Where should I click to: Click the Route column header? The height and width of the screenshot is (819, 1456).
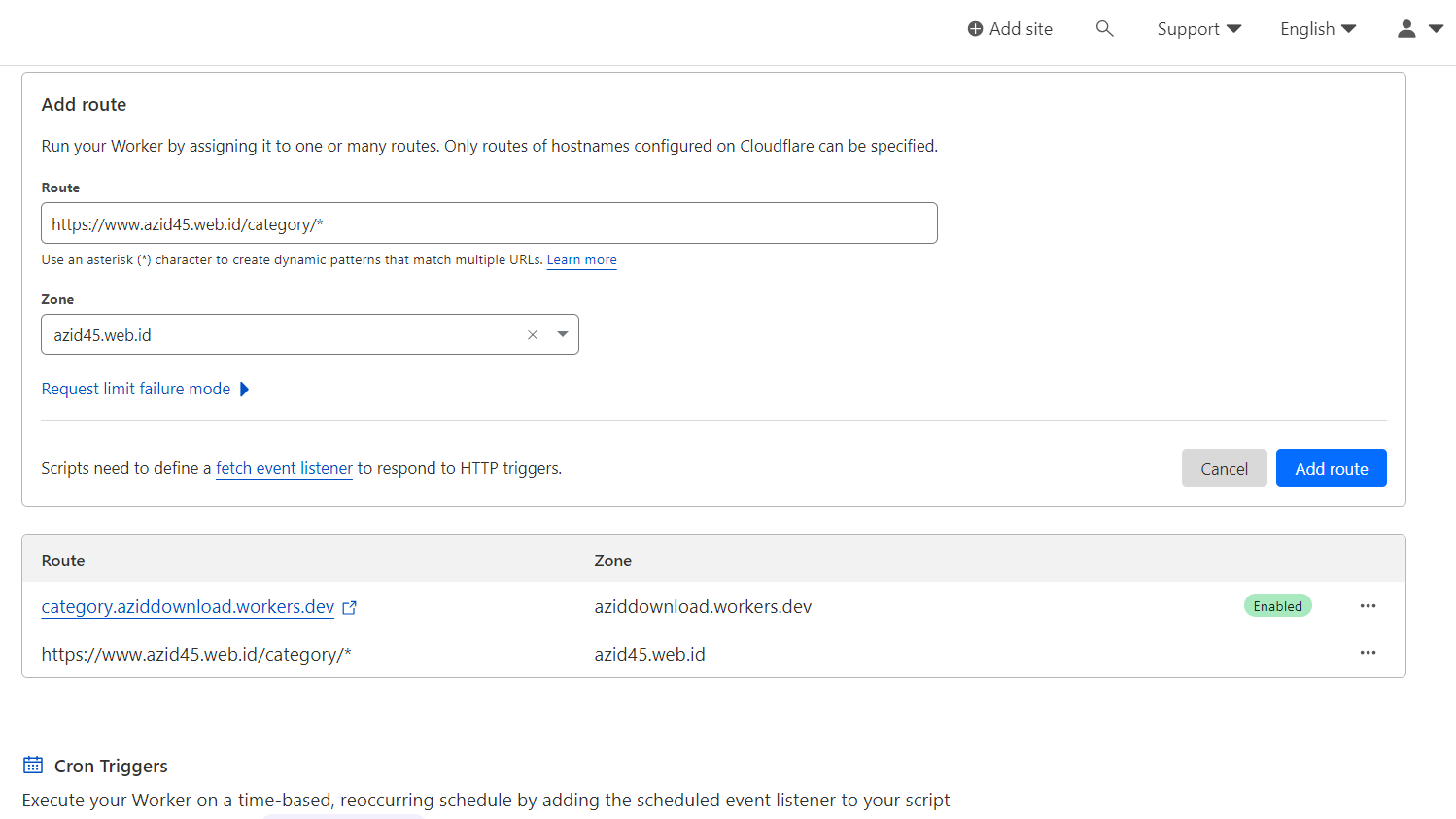pyautogui.click(x=63, y=561)
